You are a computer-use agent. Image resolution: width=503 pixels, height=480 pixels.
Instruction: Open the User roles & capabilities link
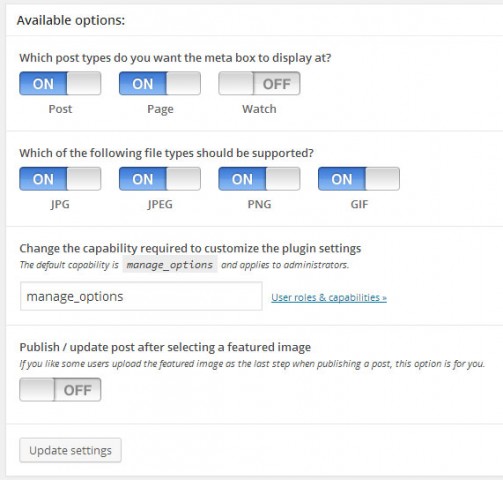[329, 297]
